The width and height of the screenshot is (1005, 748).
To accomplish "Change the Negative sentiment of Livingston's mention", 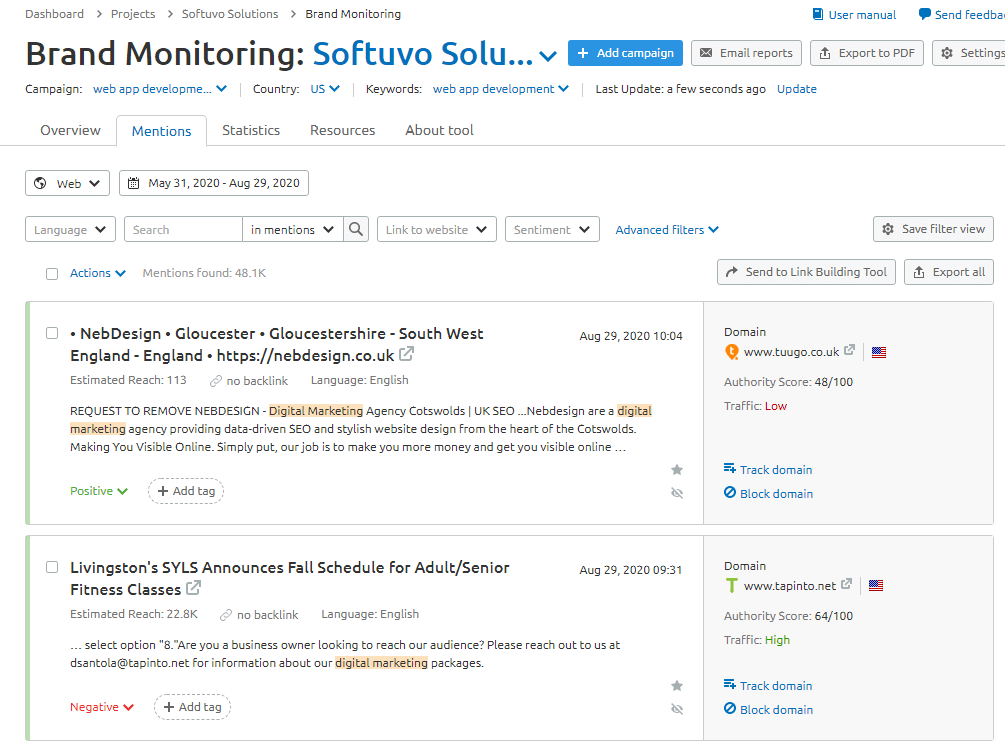I will [102, 707].
